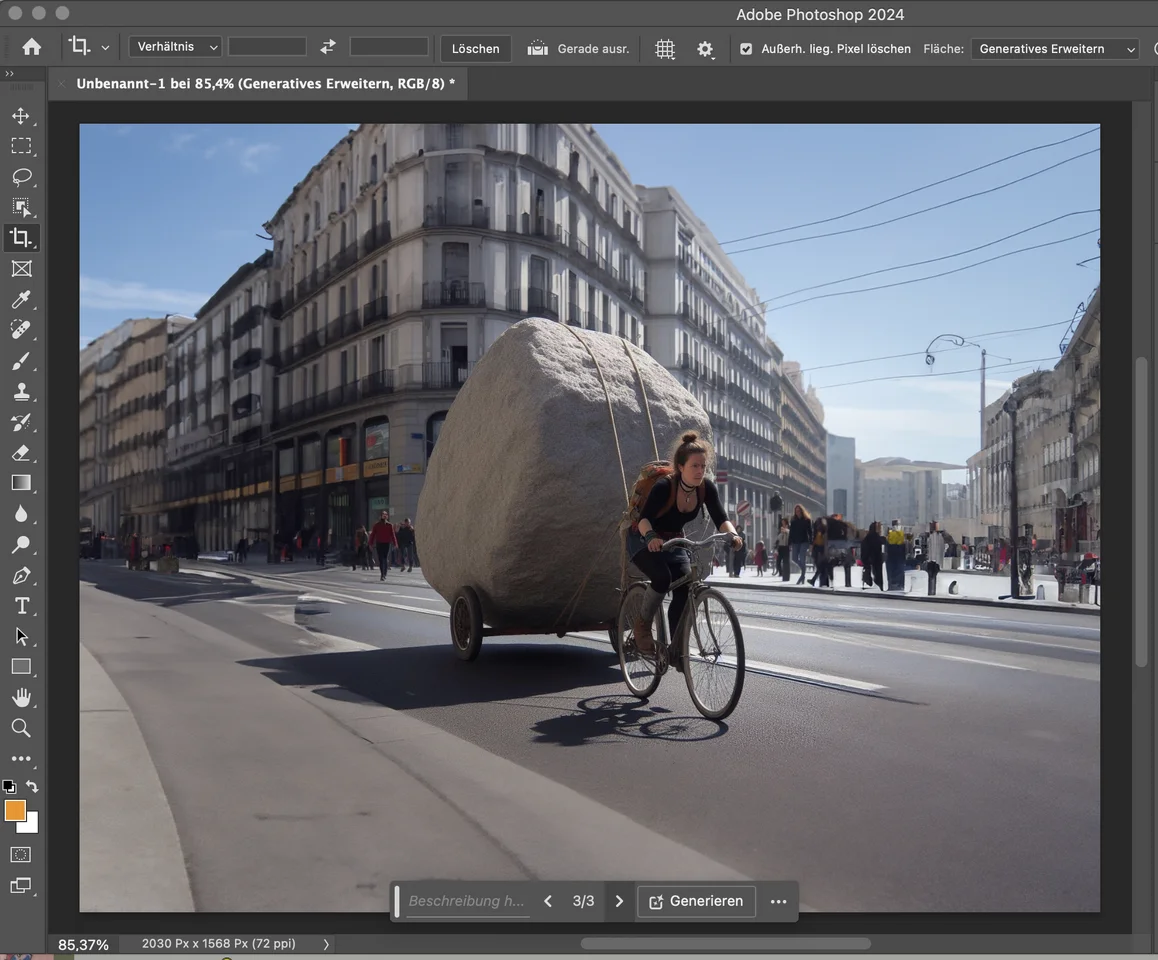Viewport: 1158px width, 960px height.
Task: Select the Eraser tool
Action: click(21, 453)
